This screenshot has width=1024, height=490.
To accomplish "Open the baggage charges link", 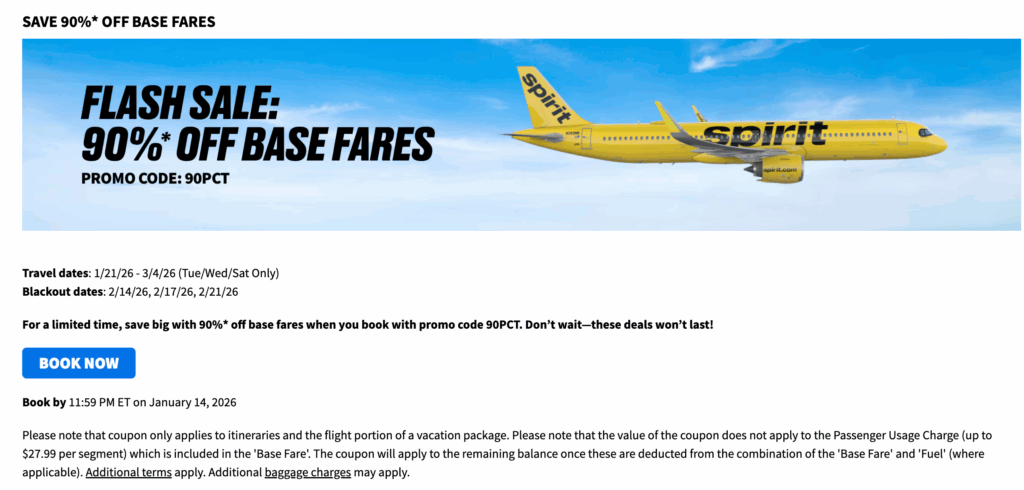I will click(307, 472).
